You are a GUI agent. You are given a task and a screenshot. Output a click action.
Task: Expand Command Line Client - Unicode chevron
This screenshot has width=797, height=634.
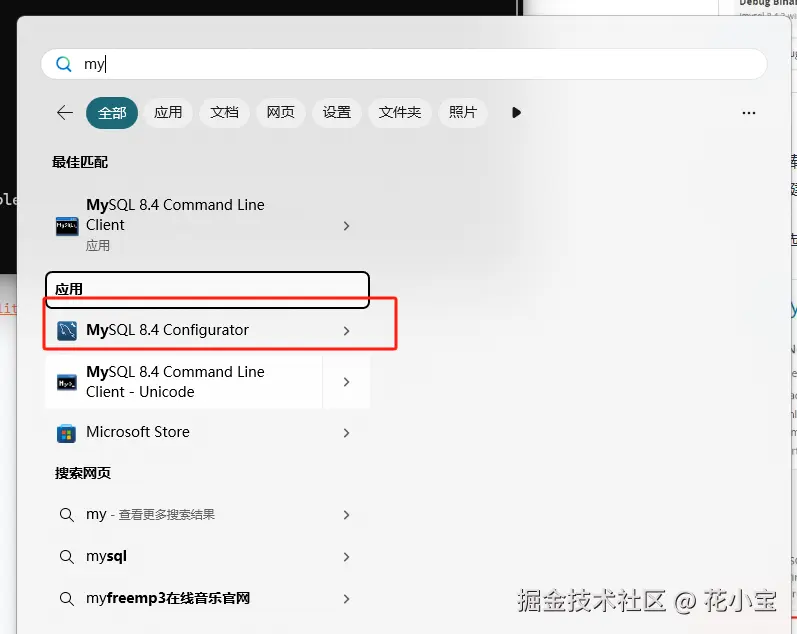346,382
